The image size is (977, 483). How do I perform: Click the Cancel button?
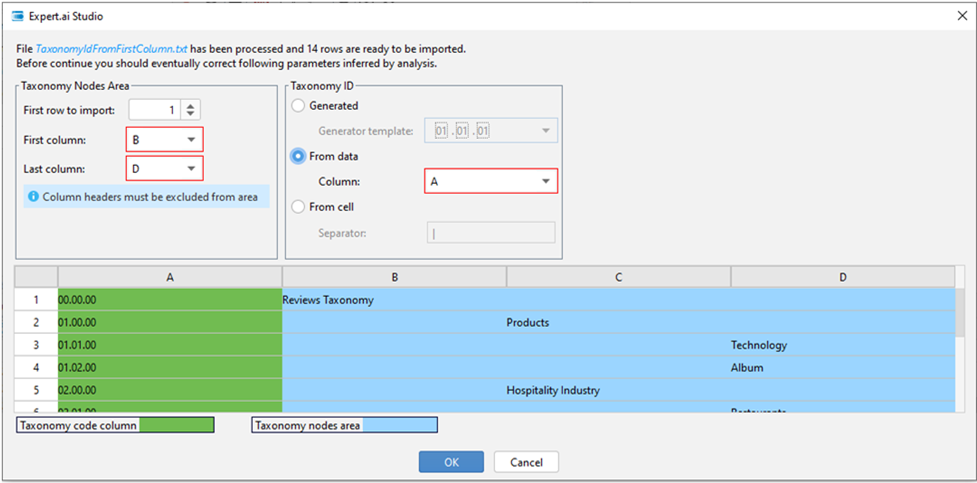click(526, 462)
